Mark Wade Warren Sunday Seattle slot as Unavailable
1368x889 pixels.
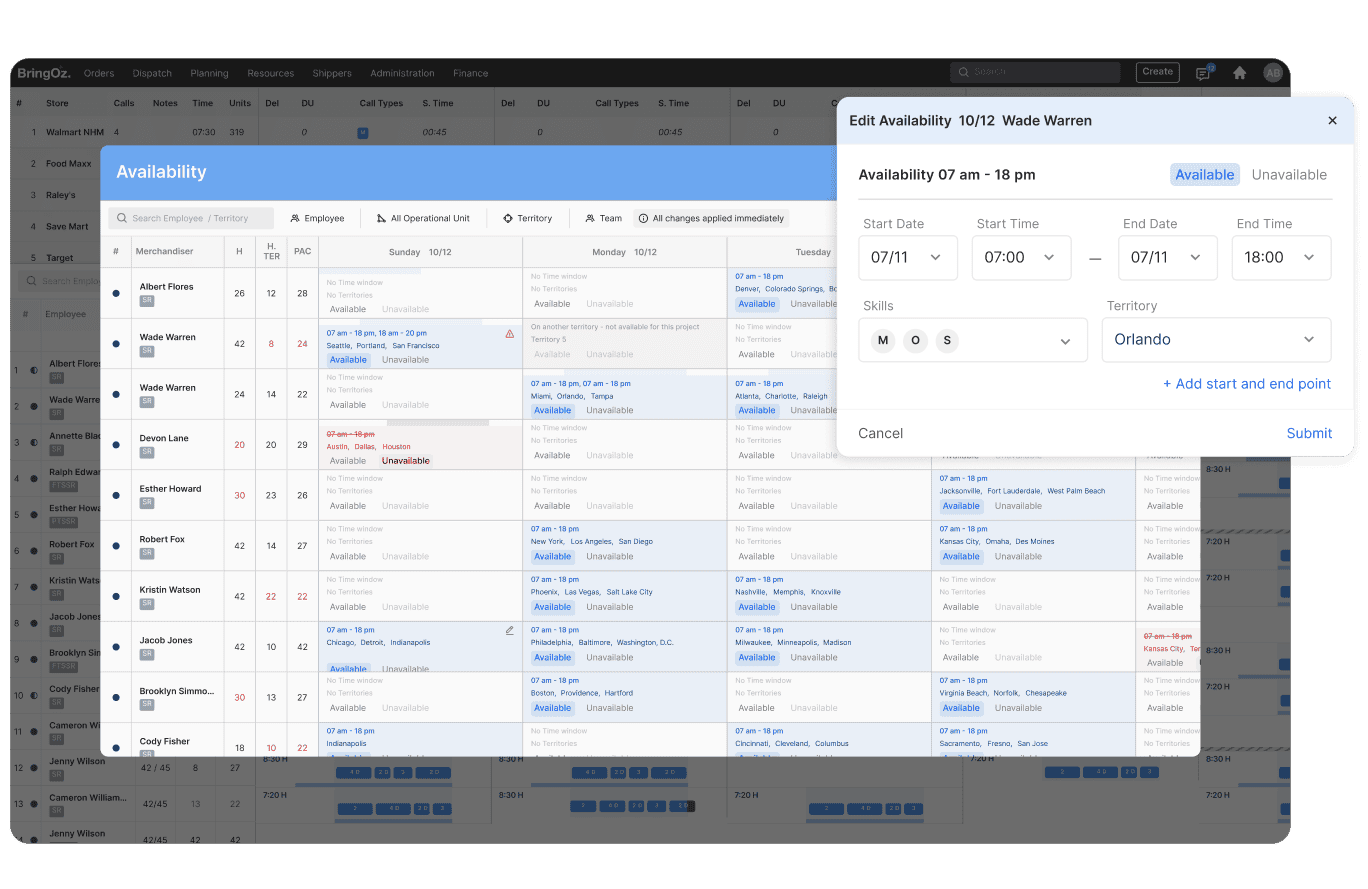click(x=405, y=360)
